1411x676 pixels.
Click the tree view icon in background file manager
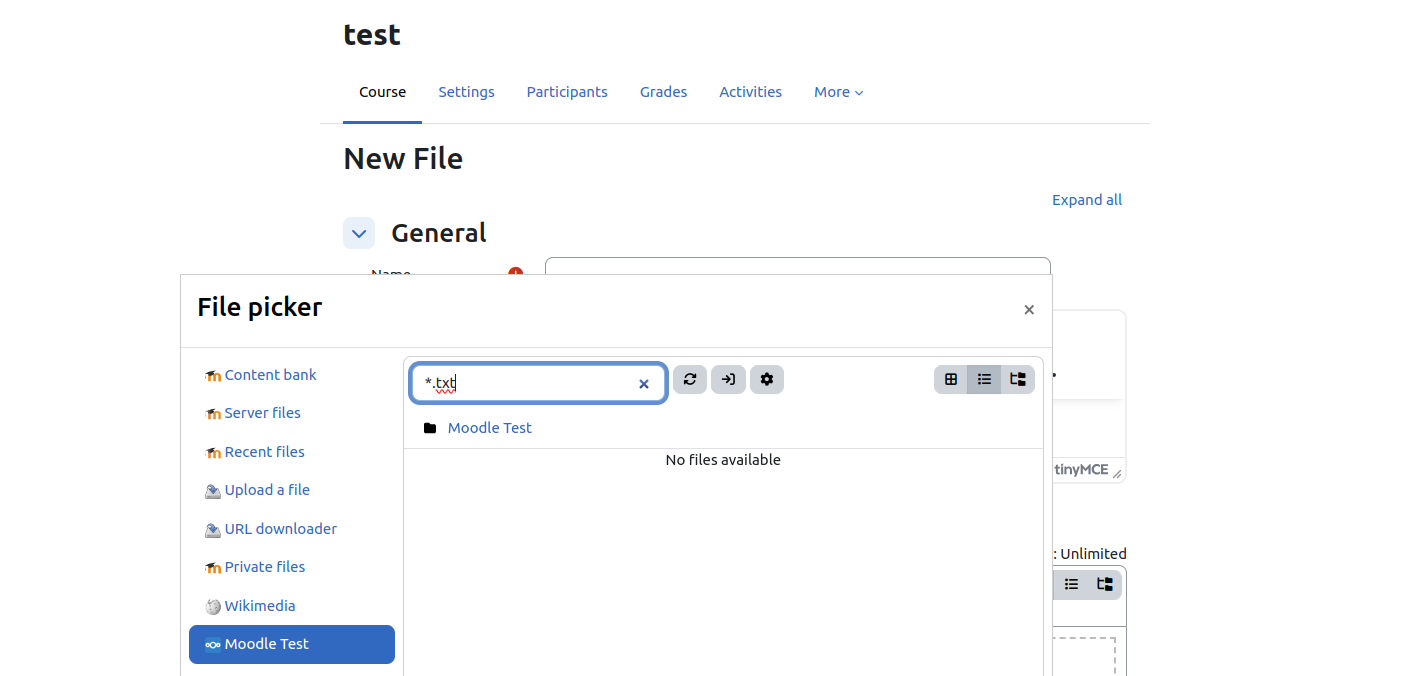click(1105, 584)
